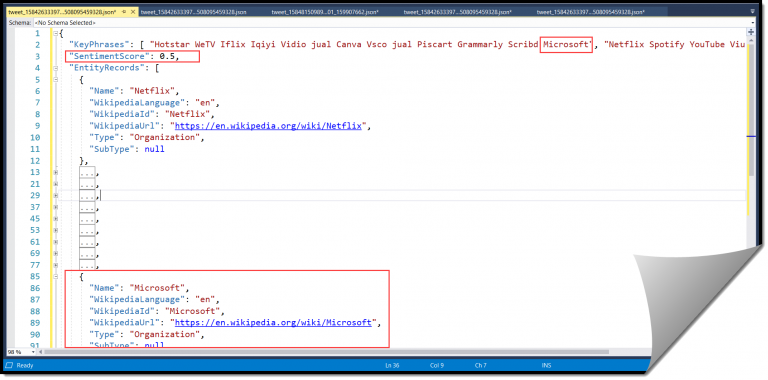Click the "Microsoft" Name value on line 86
The width and height of the screenshot is (768, 380).
click(x=157, y=288)
